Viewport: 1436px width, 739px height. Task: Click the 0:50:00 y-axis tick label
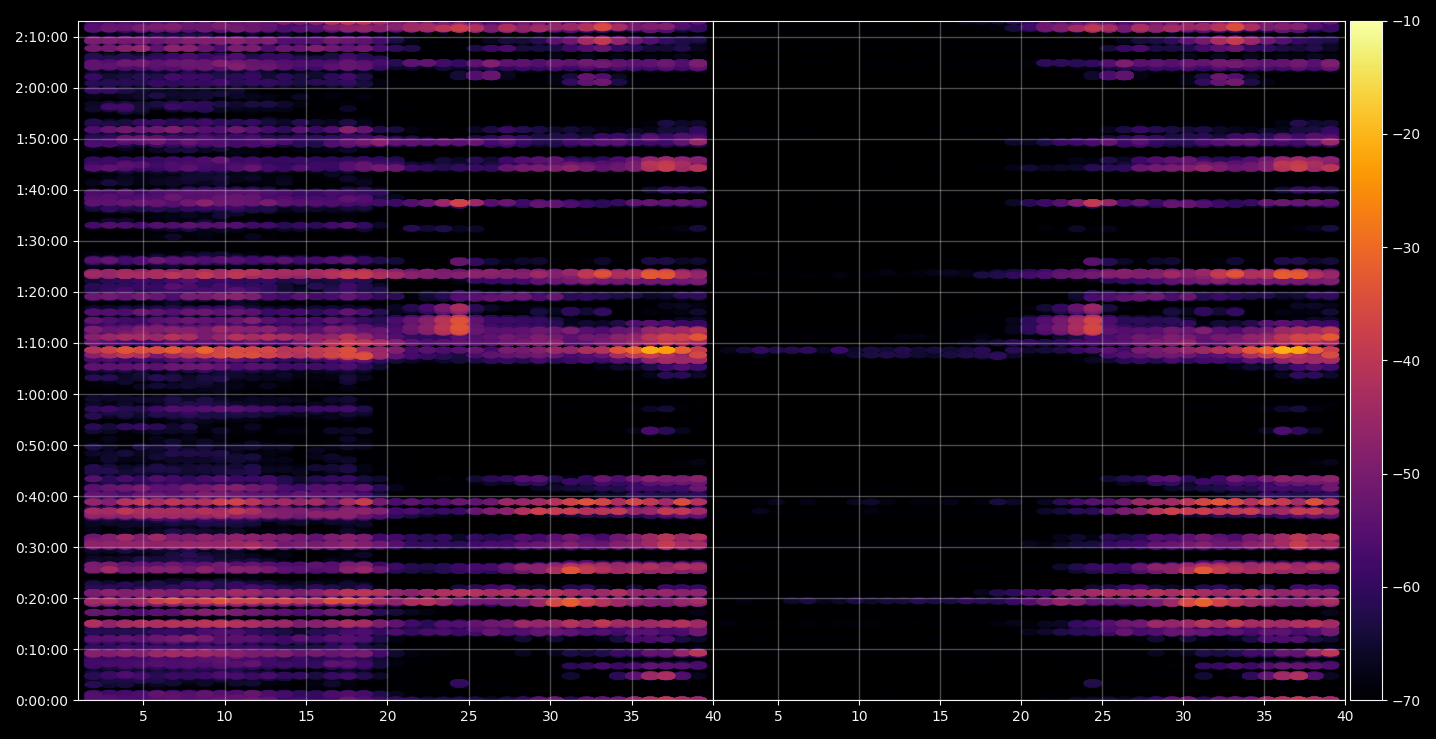pos(41,445)
